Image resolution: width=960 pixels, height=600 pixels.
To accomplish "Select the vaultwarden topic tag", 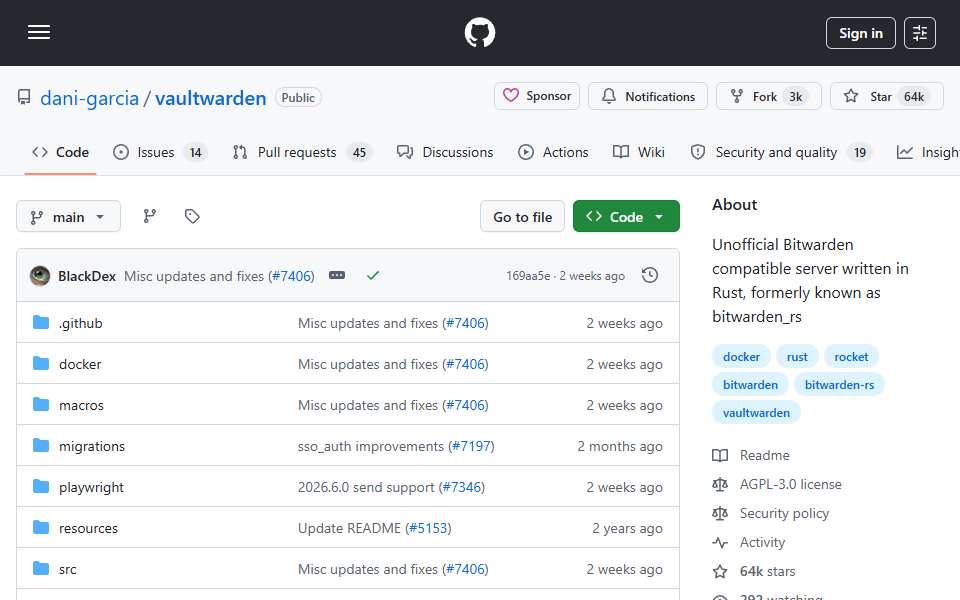I will tap(756, 413).
